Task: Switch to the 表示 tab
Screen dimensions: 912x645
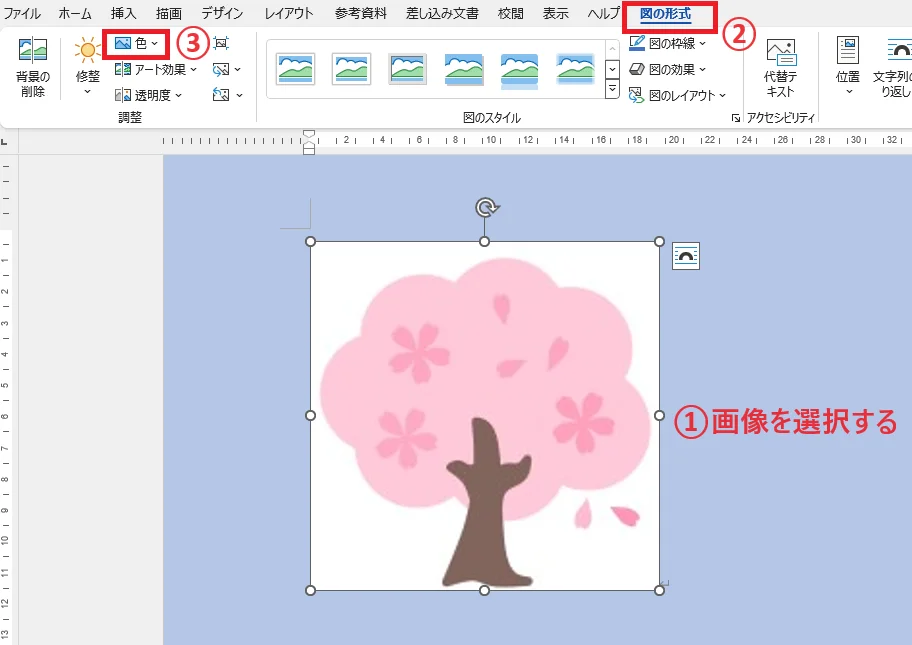Action: pyautogui.click(x=555, y=13)
